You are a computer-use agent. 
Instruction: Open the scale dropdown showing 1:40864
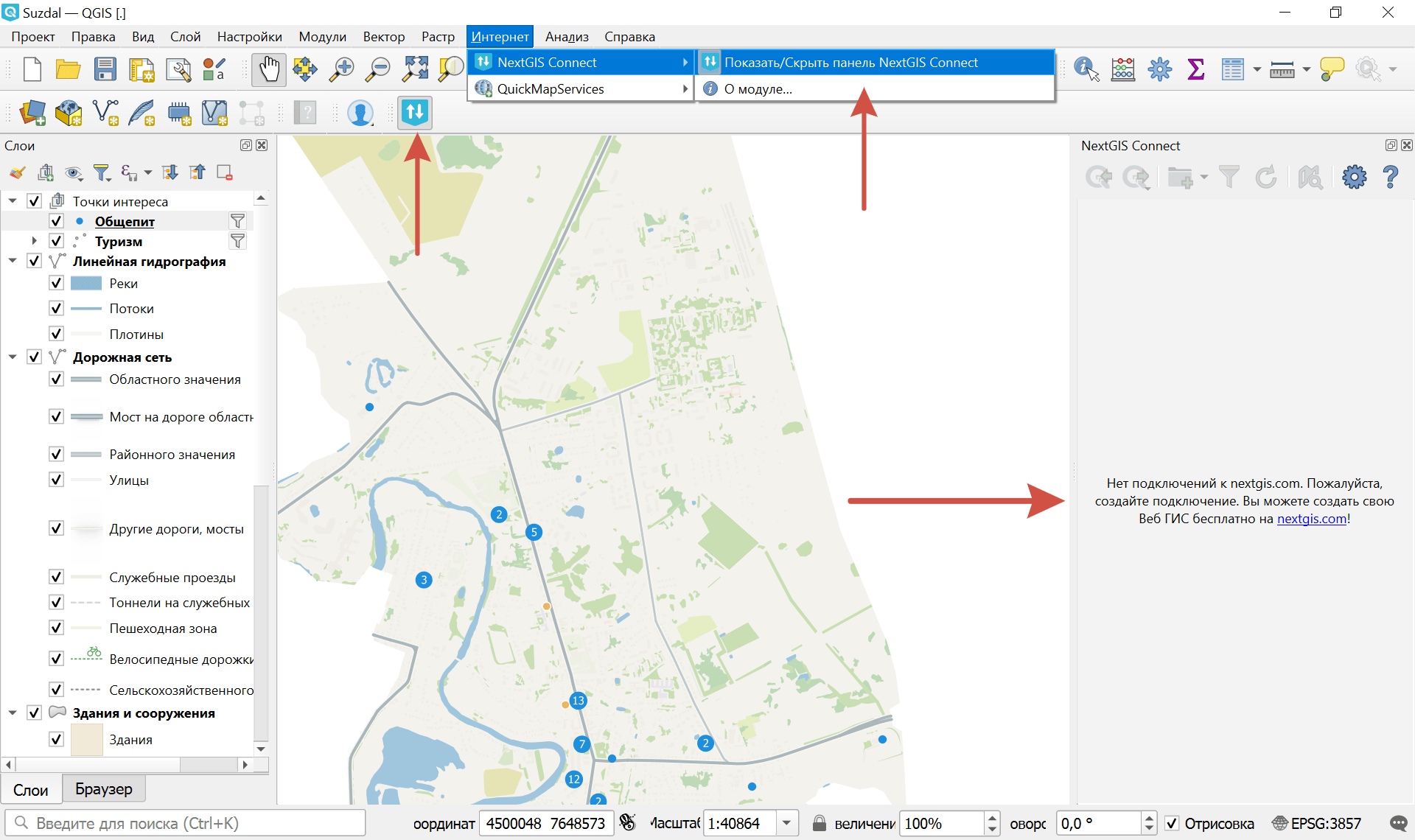click(x=787, y=823)
